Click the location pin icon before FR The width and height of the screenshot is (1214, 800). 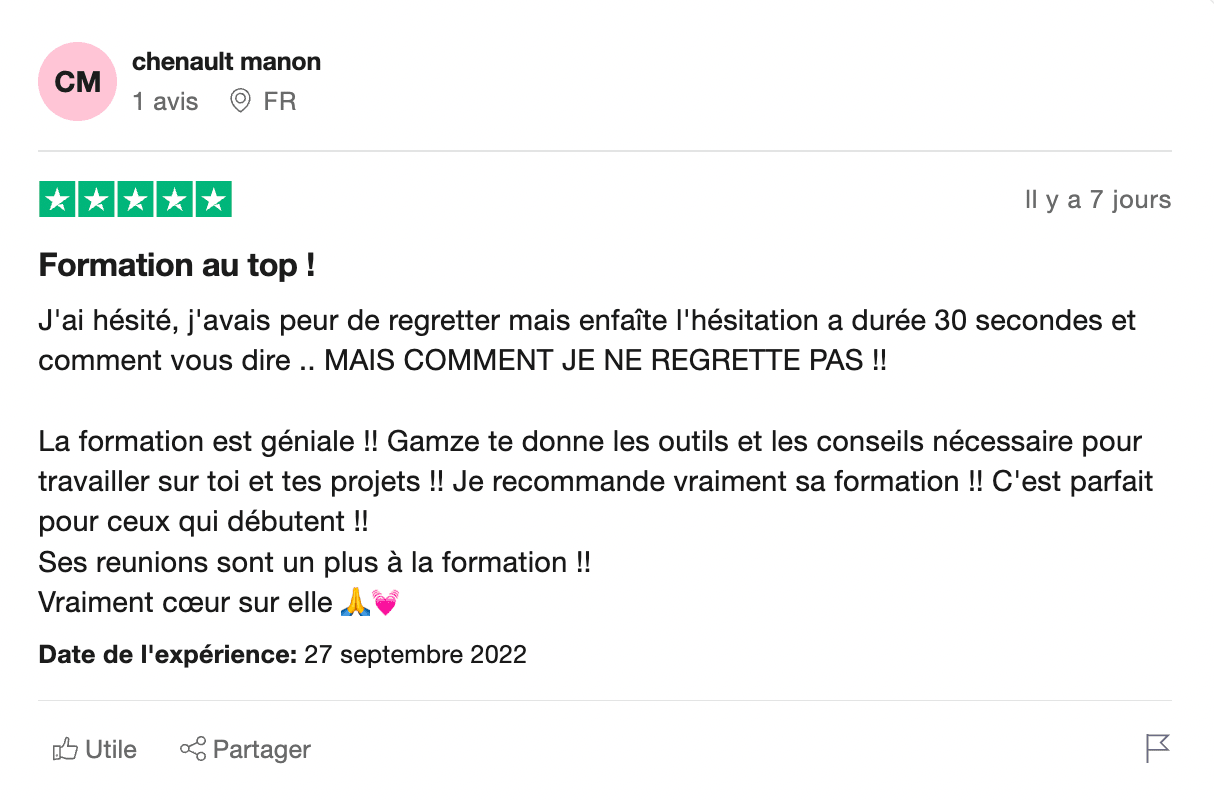tap(240, 101)
